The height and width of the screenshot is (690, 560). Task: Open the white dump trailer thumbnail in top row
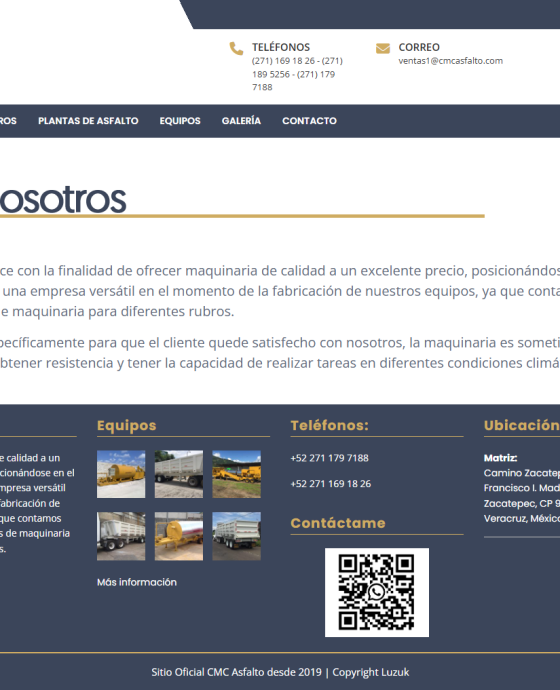pyautogui.click(x=179, y=474)
